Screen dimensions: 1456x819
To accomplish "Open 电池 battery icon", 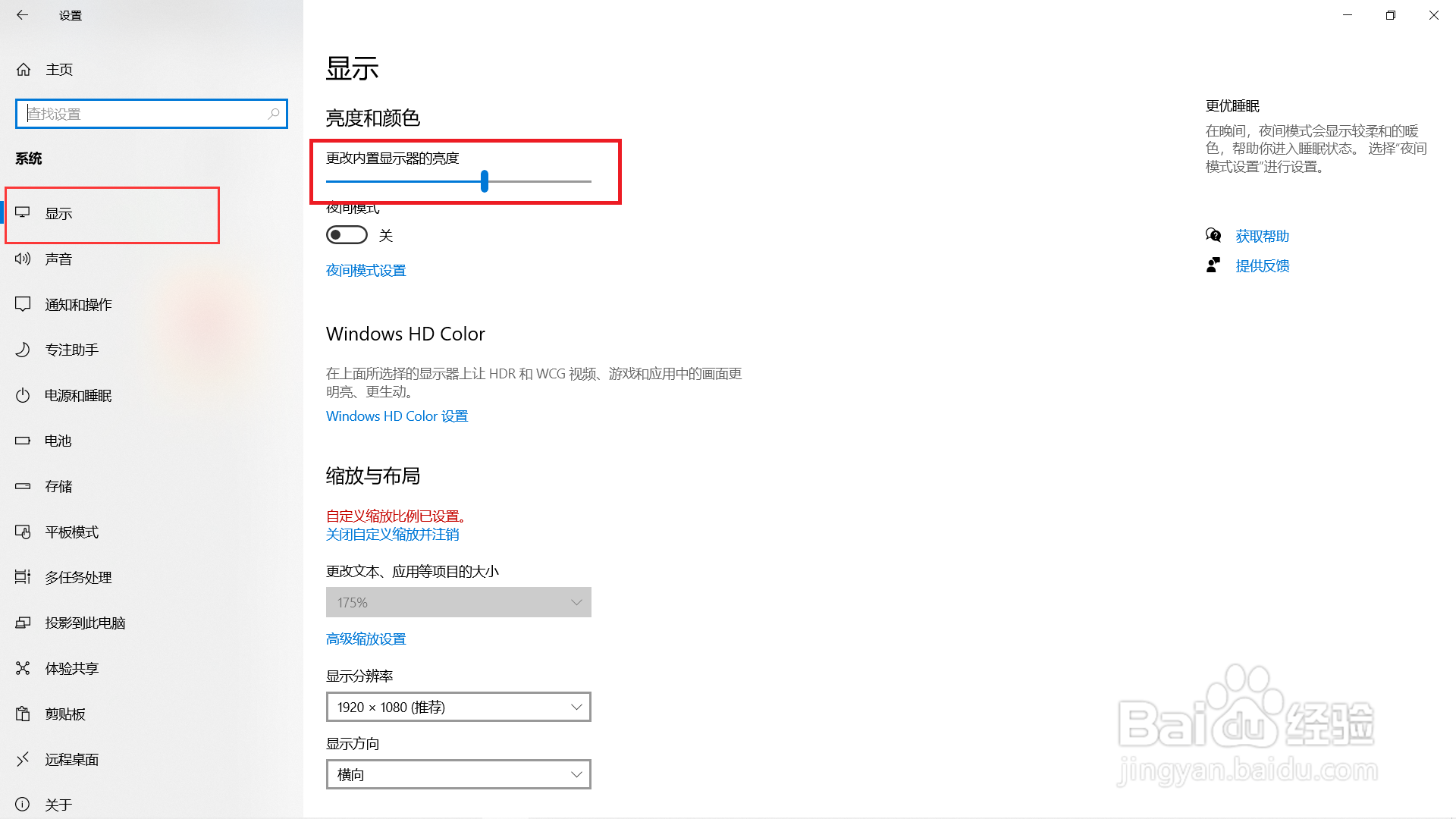I will pyautogui.click(x=23, y=441).
